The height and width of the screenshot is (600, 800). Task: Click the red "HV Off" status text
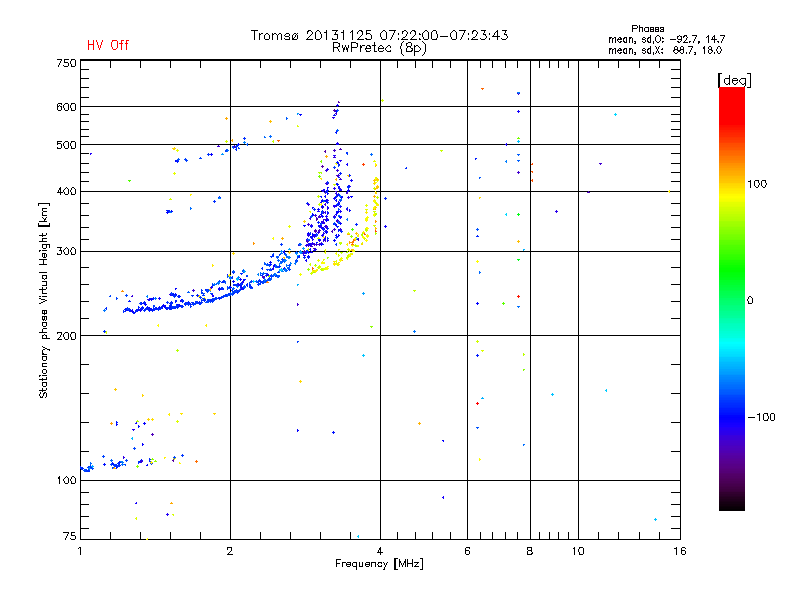point(108,45)
